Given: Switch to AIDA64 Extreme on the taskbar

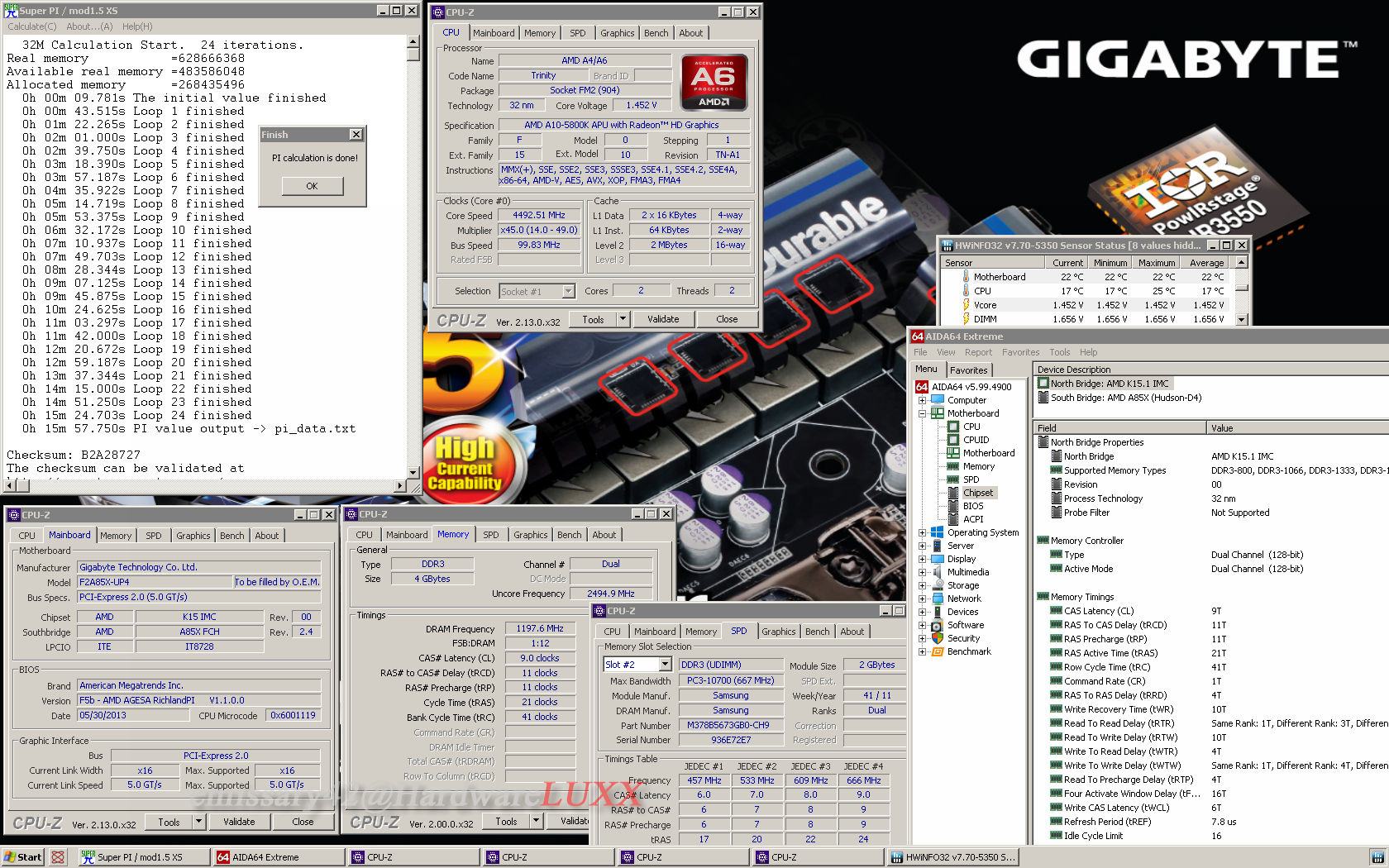Looking at the screenshot, I should (x=278, y=857).
